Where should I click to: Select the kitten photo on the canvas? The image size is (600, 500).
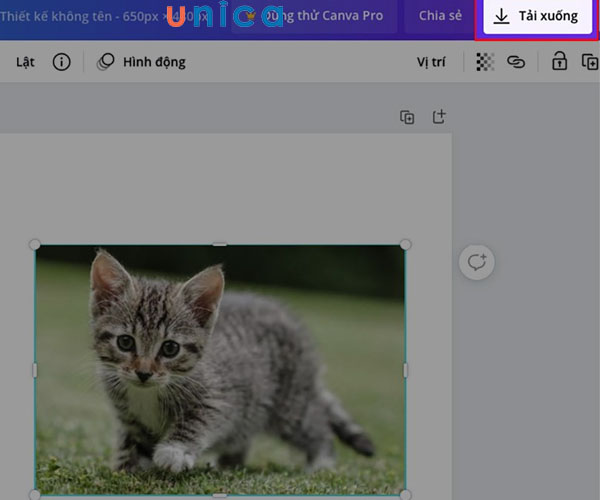[220, 370]
